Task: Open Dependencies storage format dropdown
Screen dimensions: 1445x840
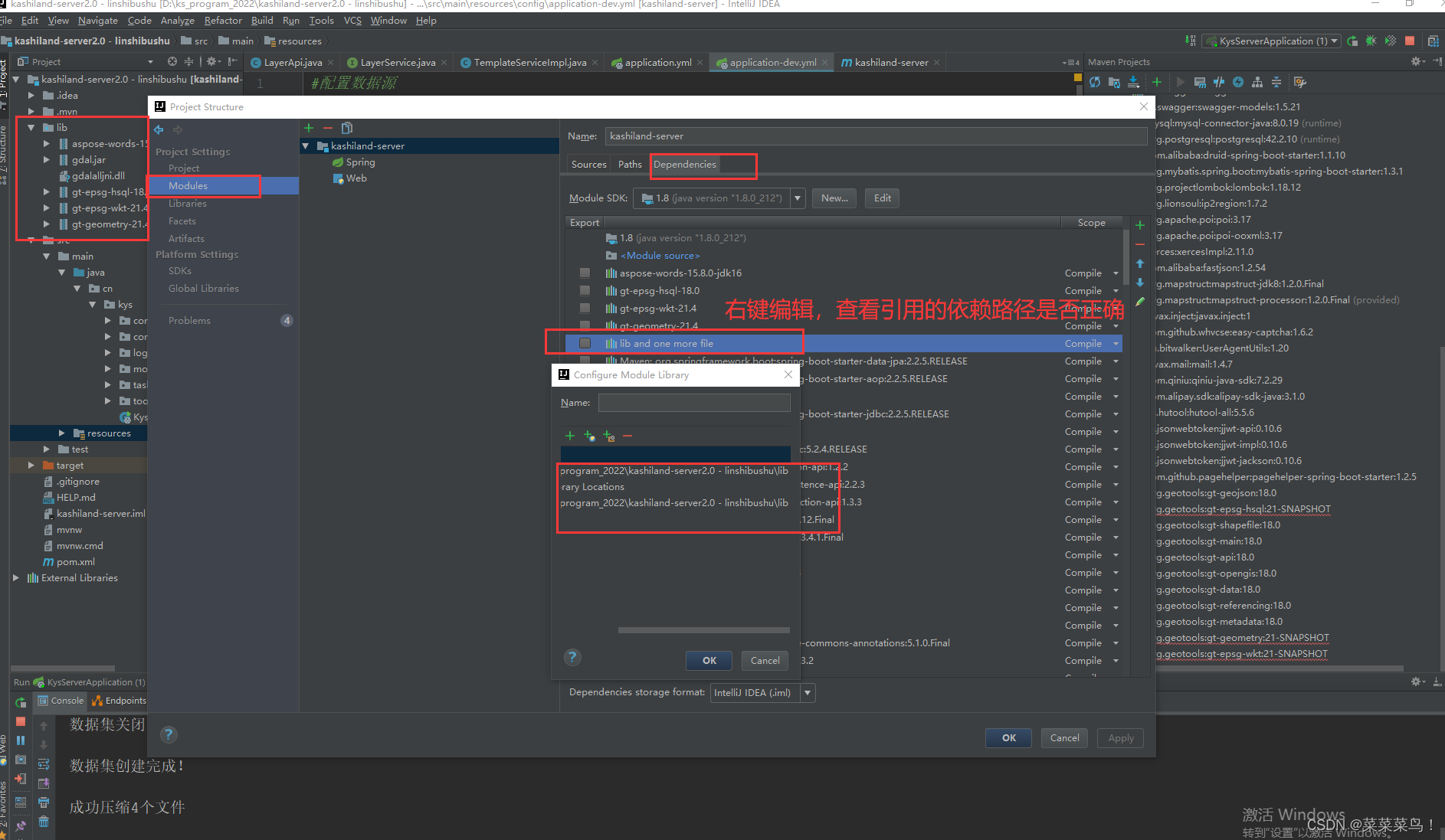Action: click(808, 693)
